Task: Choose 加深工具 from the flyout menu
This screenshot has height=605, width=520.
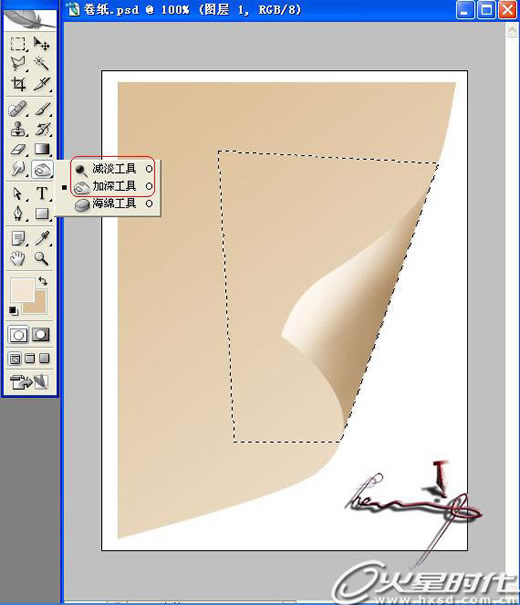Action: 113,187
